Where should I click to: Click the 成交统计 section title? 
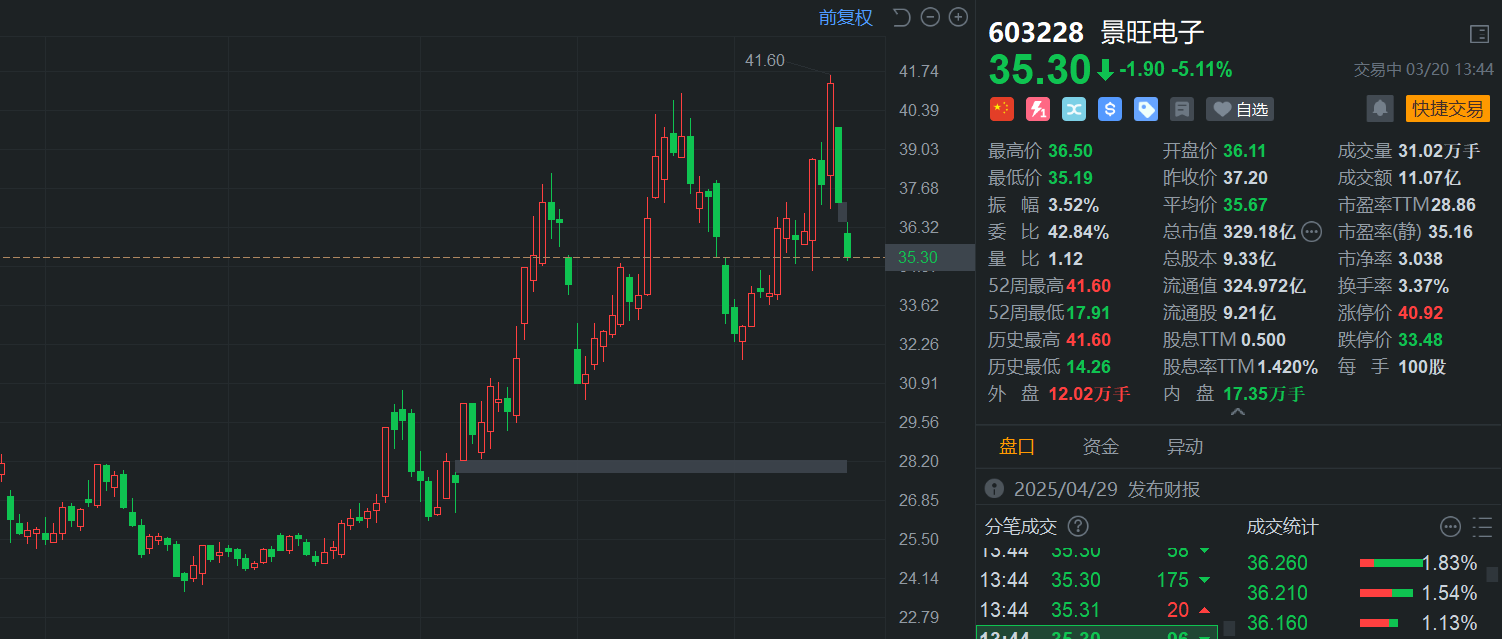coord(1282,526)
